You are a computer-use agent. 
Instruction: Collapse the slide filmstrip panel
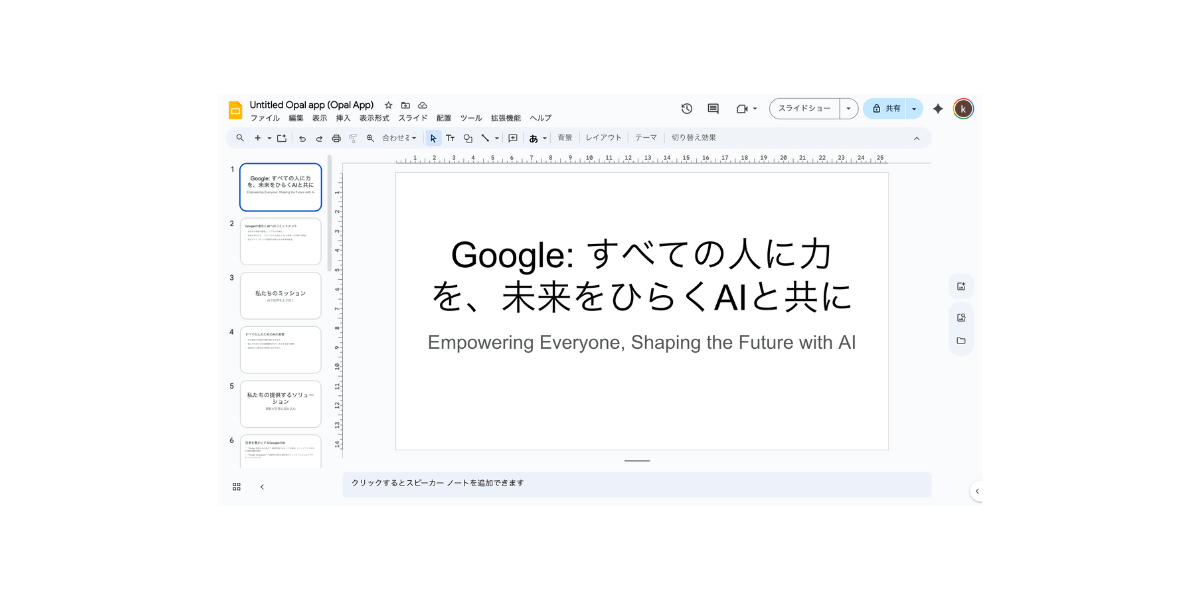pos(262,486)
